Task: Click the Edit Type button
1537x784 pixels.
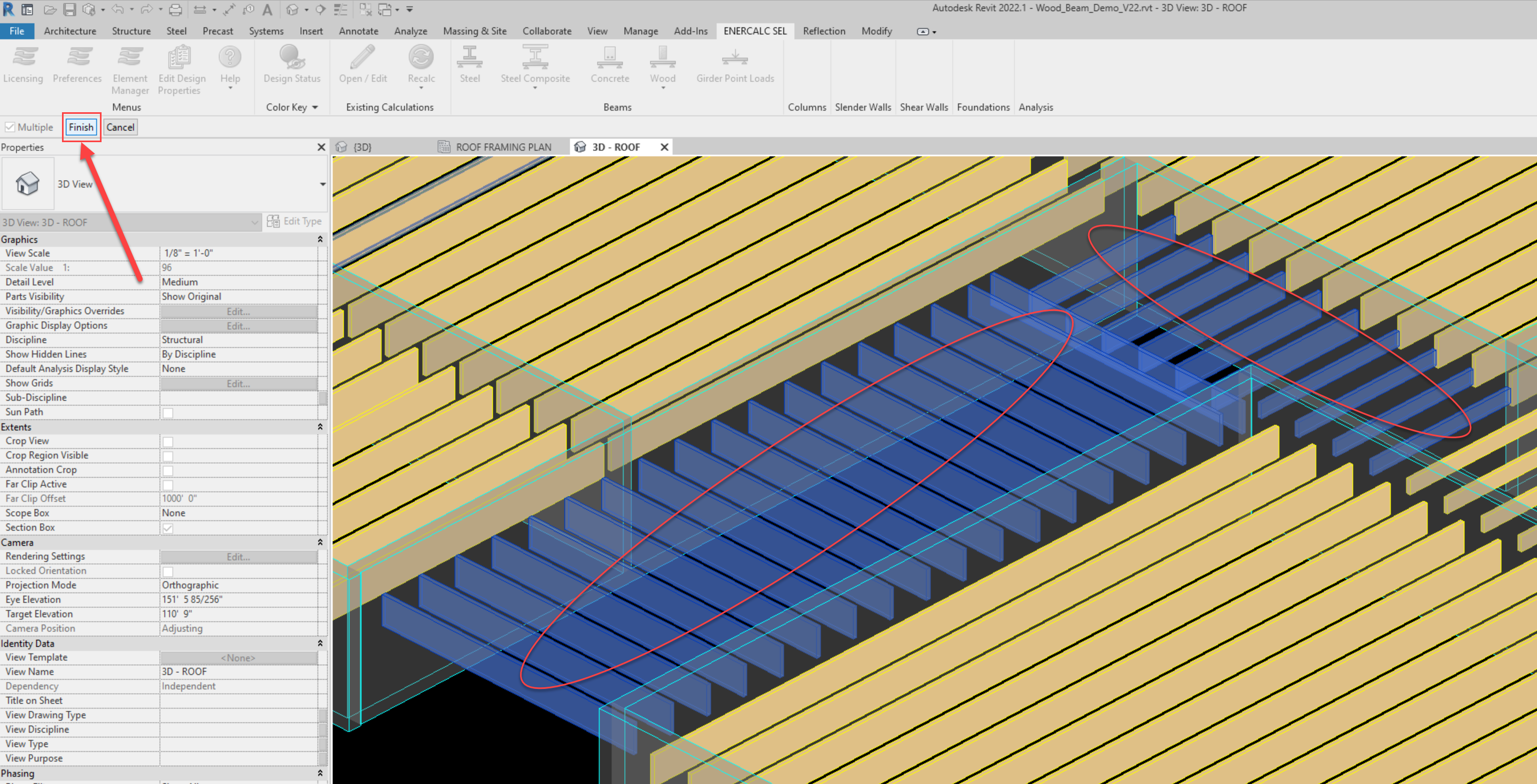Action: [295, 221]
